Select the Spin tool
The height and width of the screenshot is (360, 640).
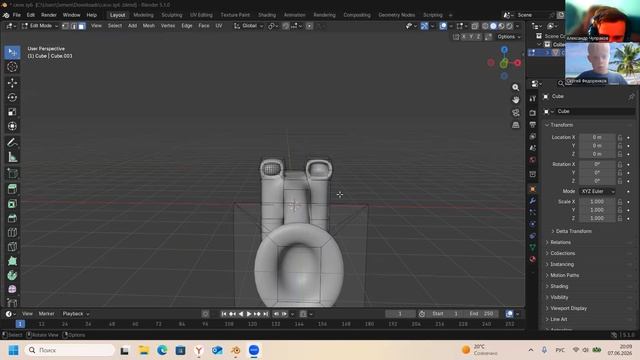coord(12,275)
